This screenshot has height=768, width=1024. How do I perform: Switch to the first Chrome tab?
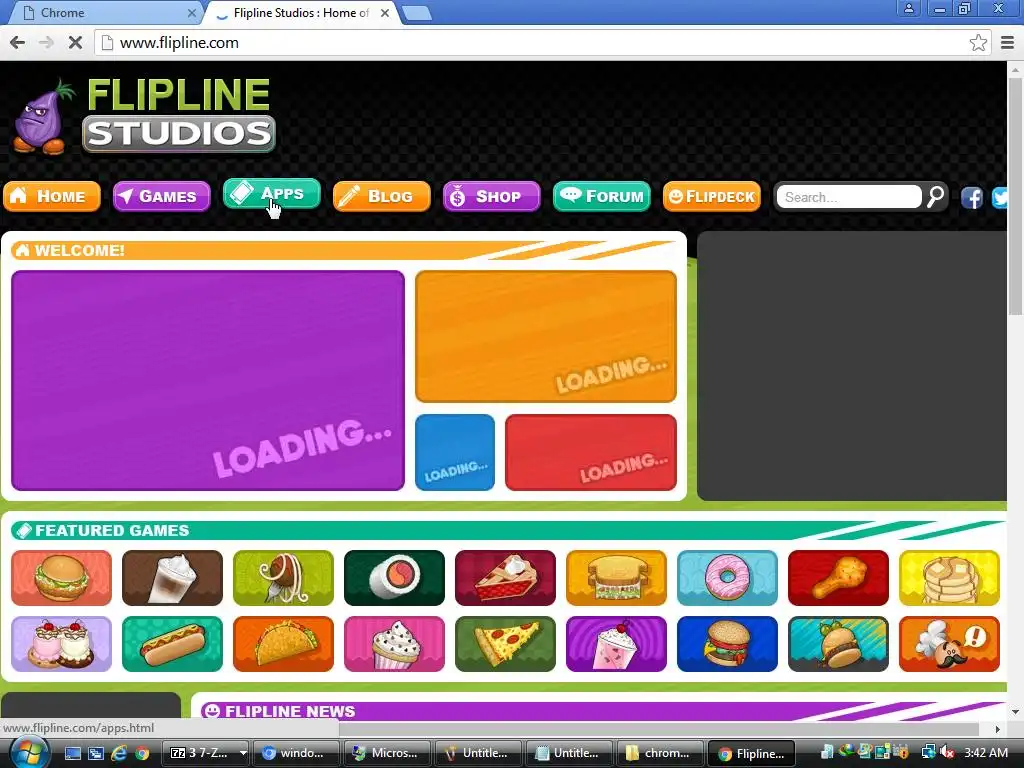pos(108,12)
